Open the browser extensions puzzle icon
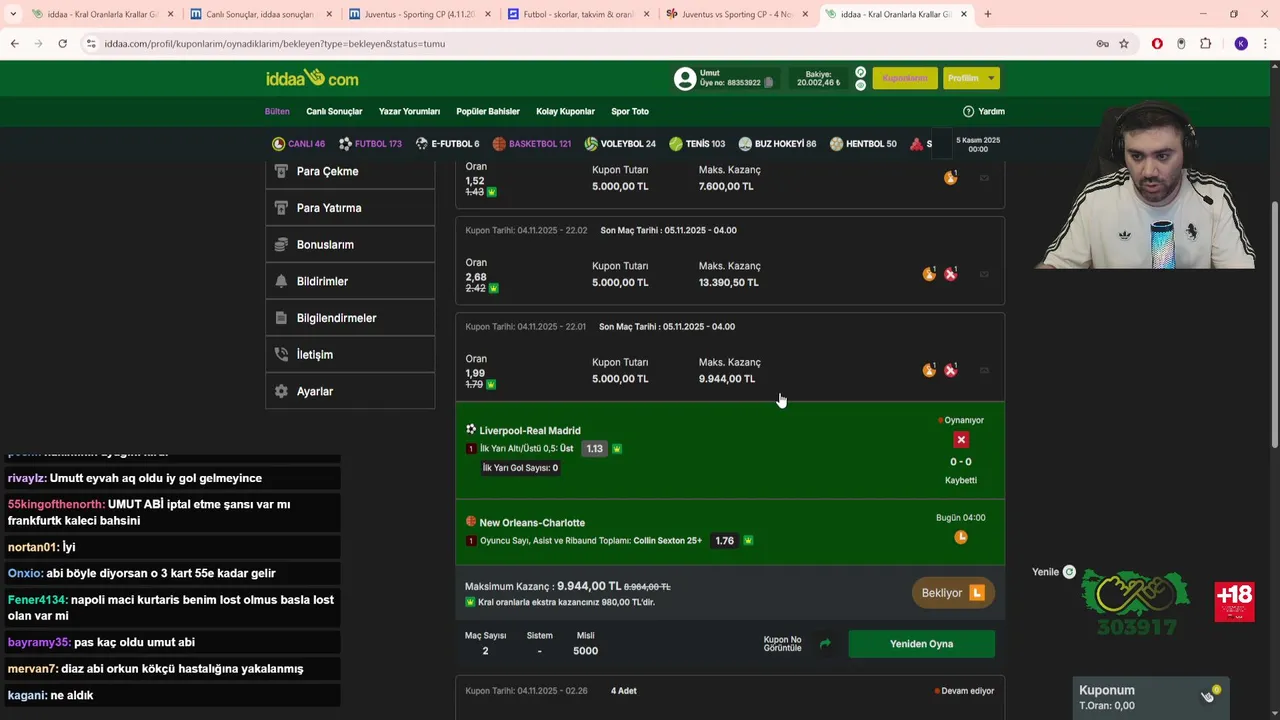Viewport: 1280px width, 720px height. (x=1205, y=44)
